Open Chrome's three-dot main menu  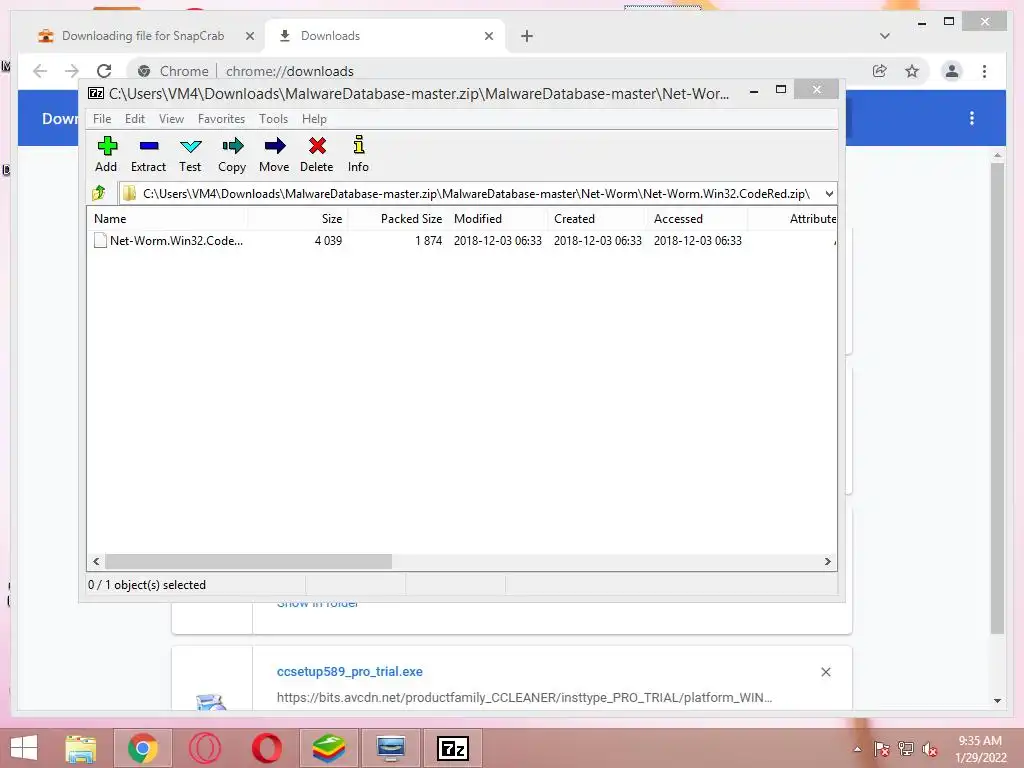pos(984,71)
